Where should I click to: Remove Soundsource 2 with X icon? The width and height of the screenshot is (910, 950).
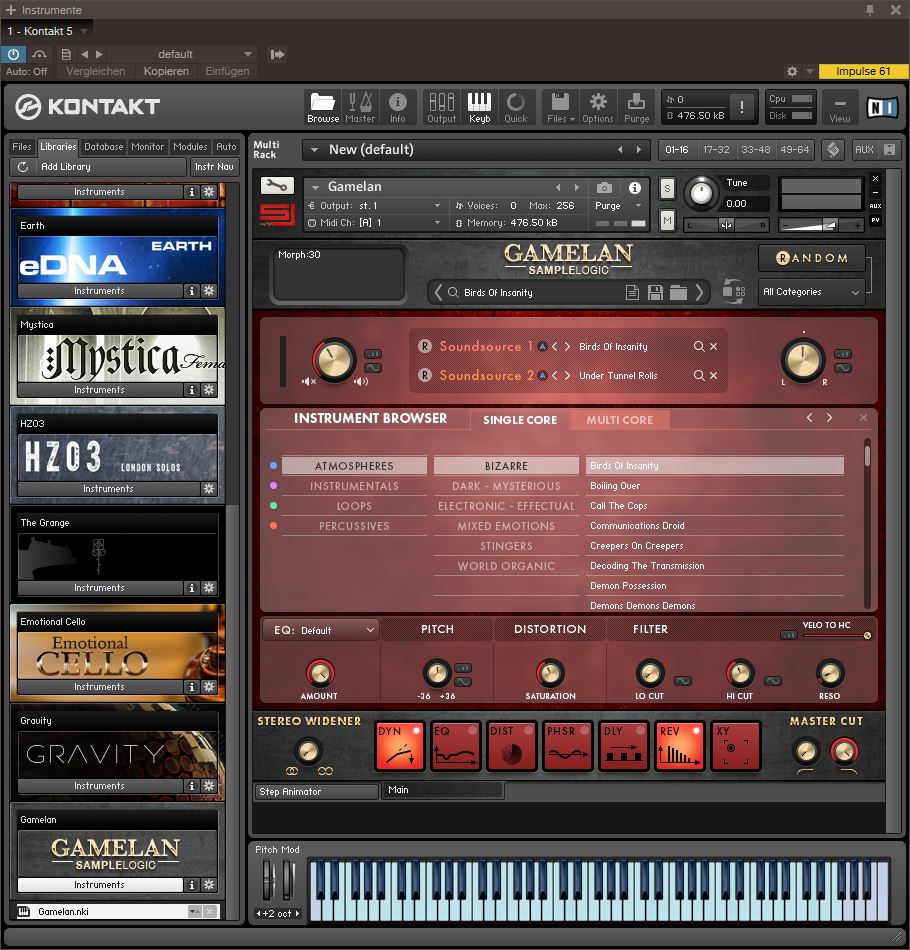714,376
